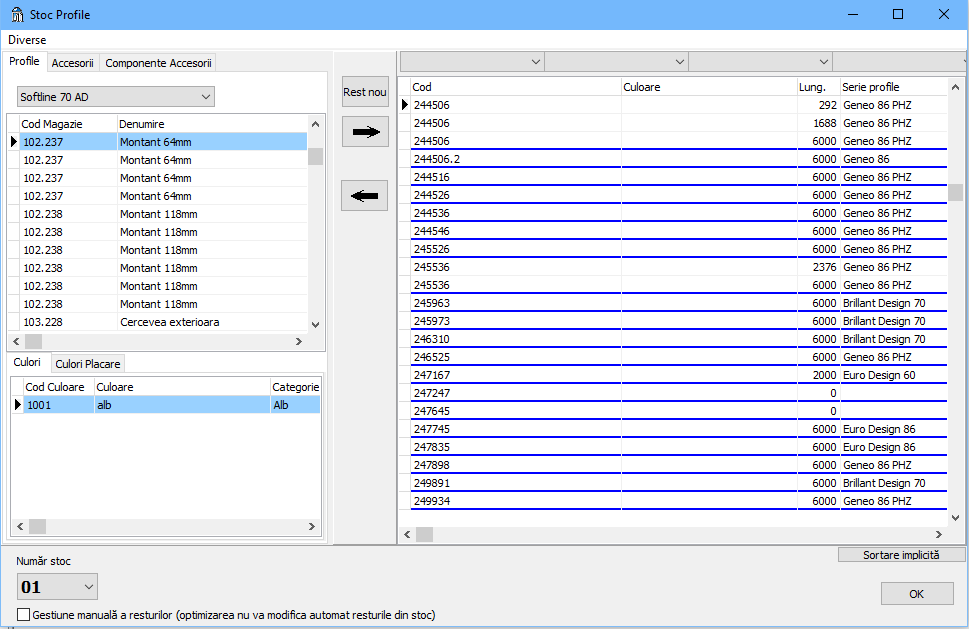Click the right arrow transfer button
This screenshot has height=629, width=969.
point(364,131)
